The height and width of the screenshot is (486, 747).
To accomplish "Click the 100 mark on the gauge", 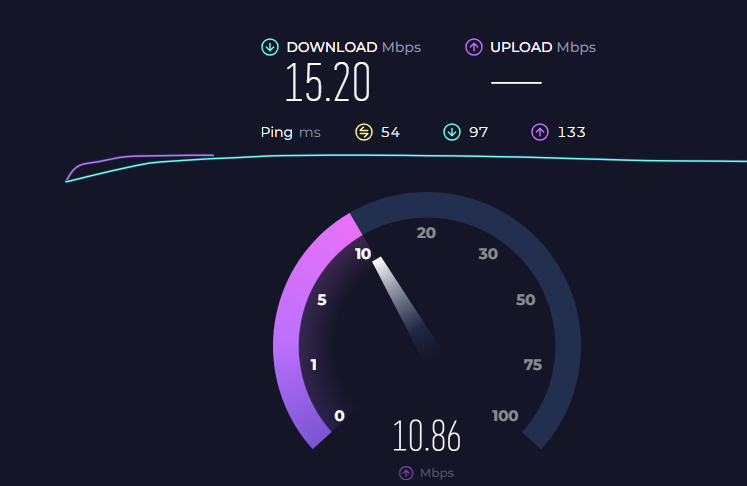I will [505, 415].
